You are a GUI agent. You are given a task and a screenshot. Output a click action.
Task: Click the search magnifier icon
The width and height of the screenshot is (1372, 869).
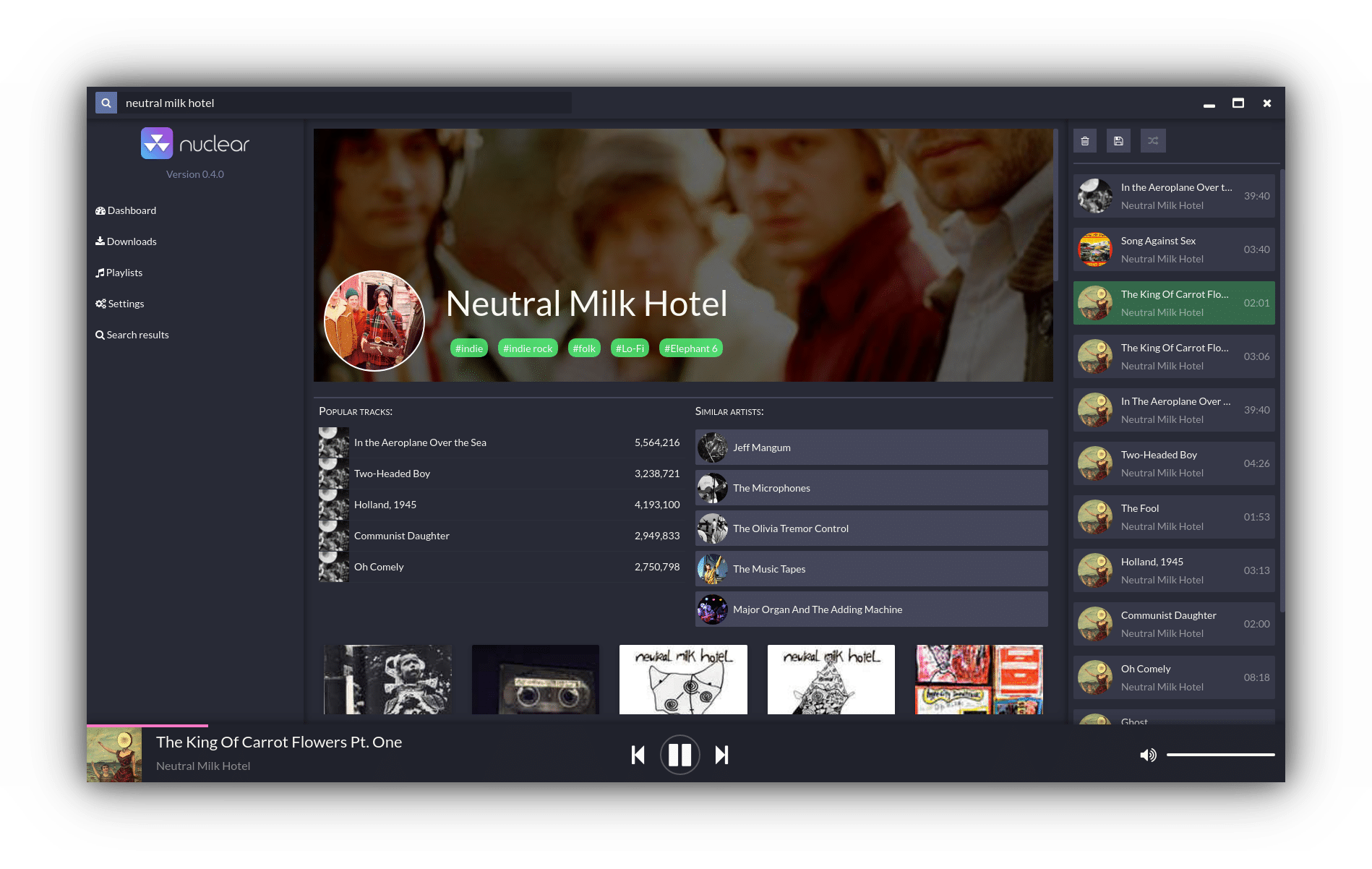click(106, 103)
